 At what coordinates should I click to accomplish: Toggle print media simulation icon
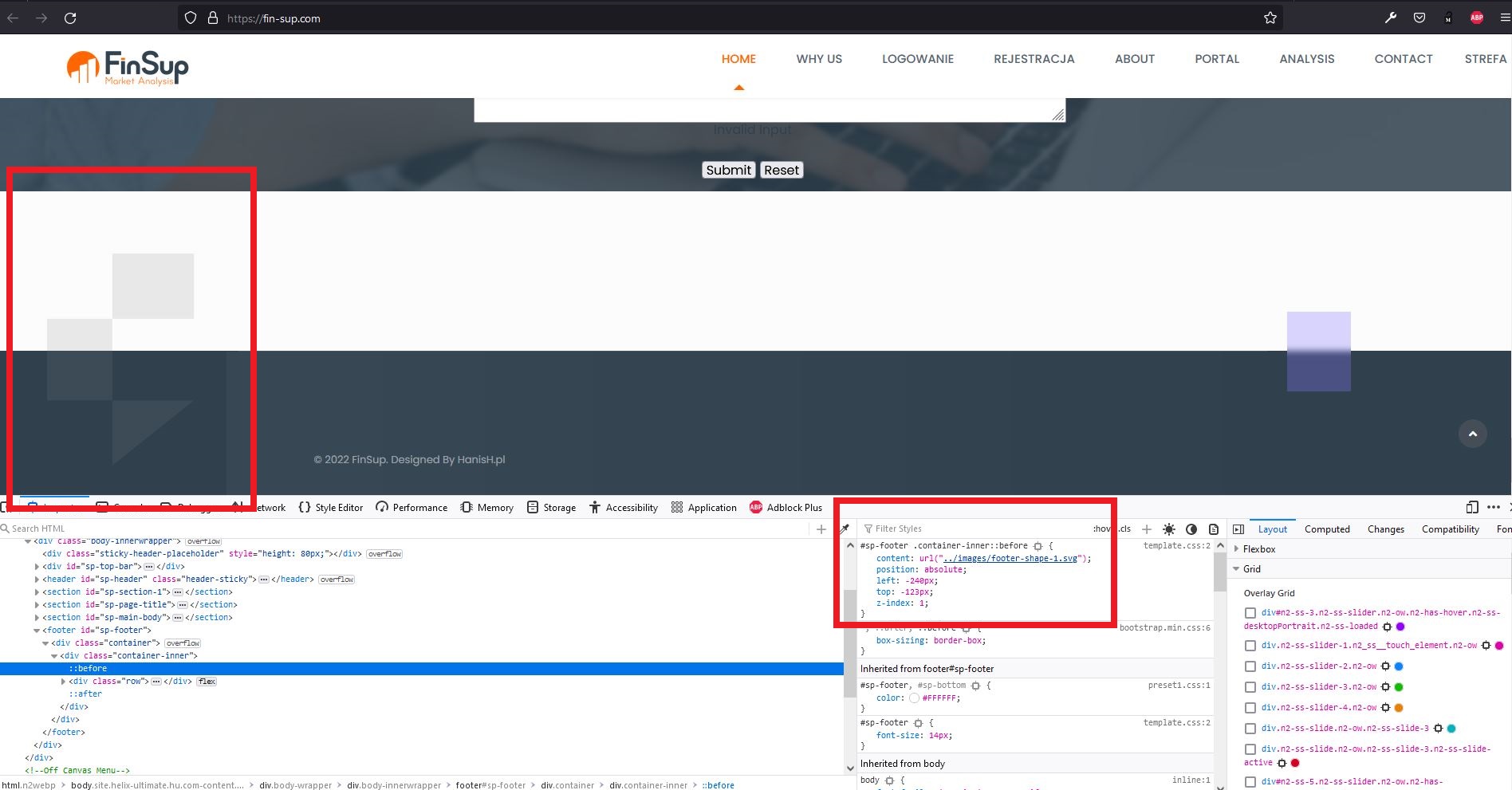click(x=1214, y=529)
